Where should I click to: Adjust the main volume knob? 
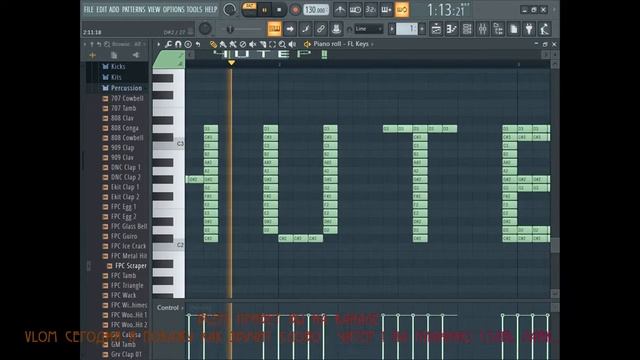coord(230,9)
